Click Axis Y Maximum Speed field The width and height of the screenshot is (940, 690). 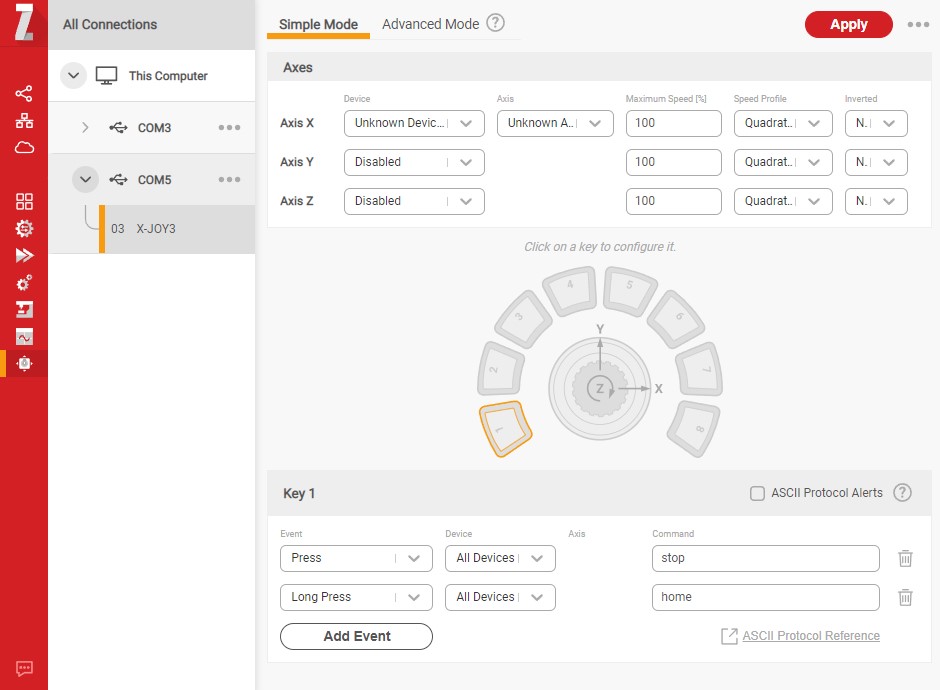[x=673, y=162]
